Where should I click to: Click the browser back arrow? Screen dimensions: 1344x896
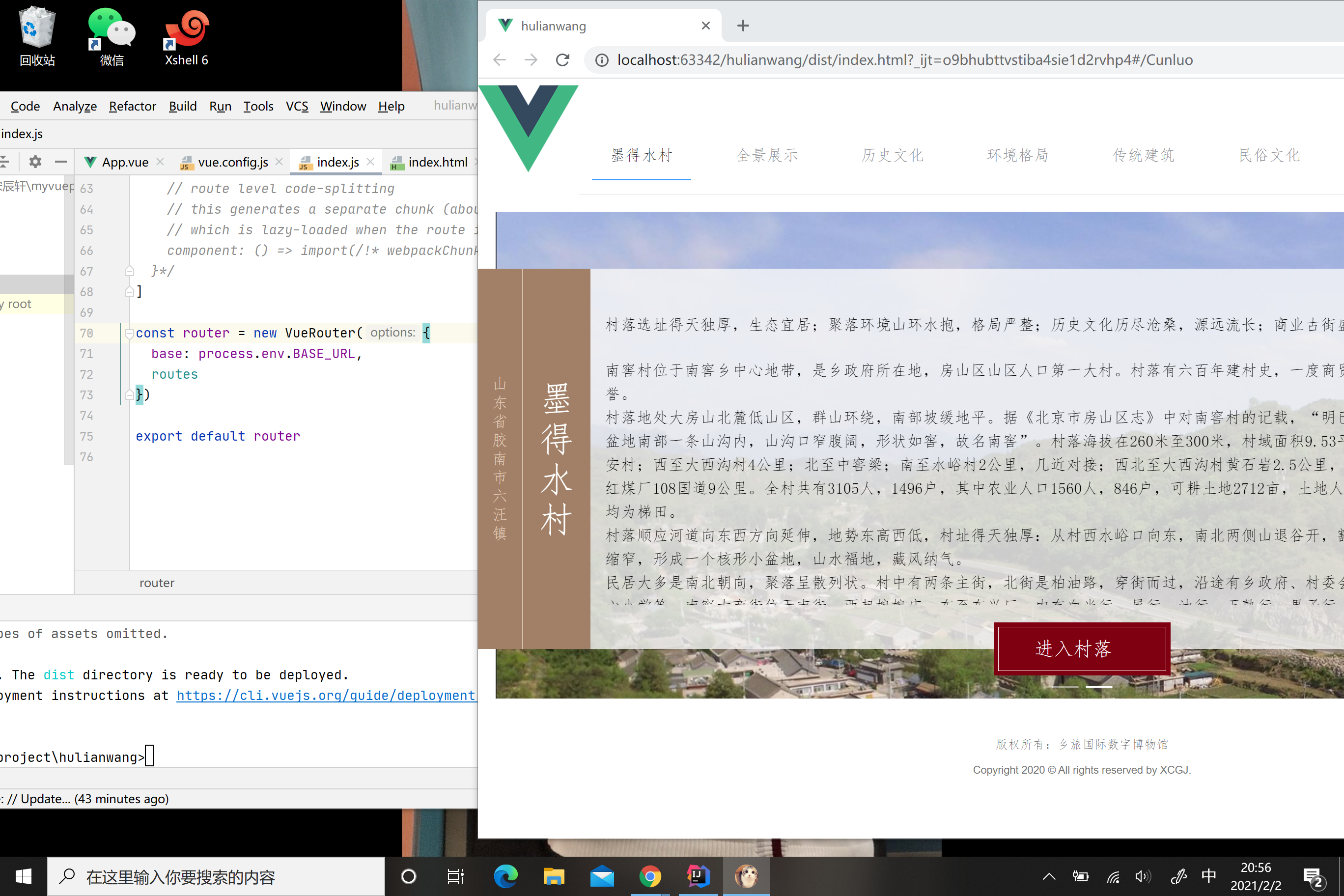pyautogui.click(x=500, y=60)
